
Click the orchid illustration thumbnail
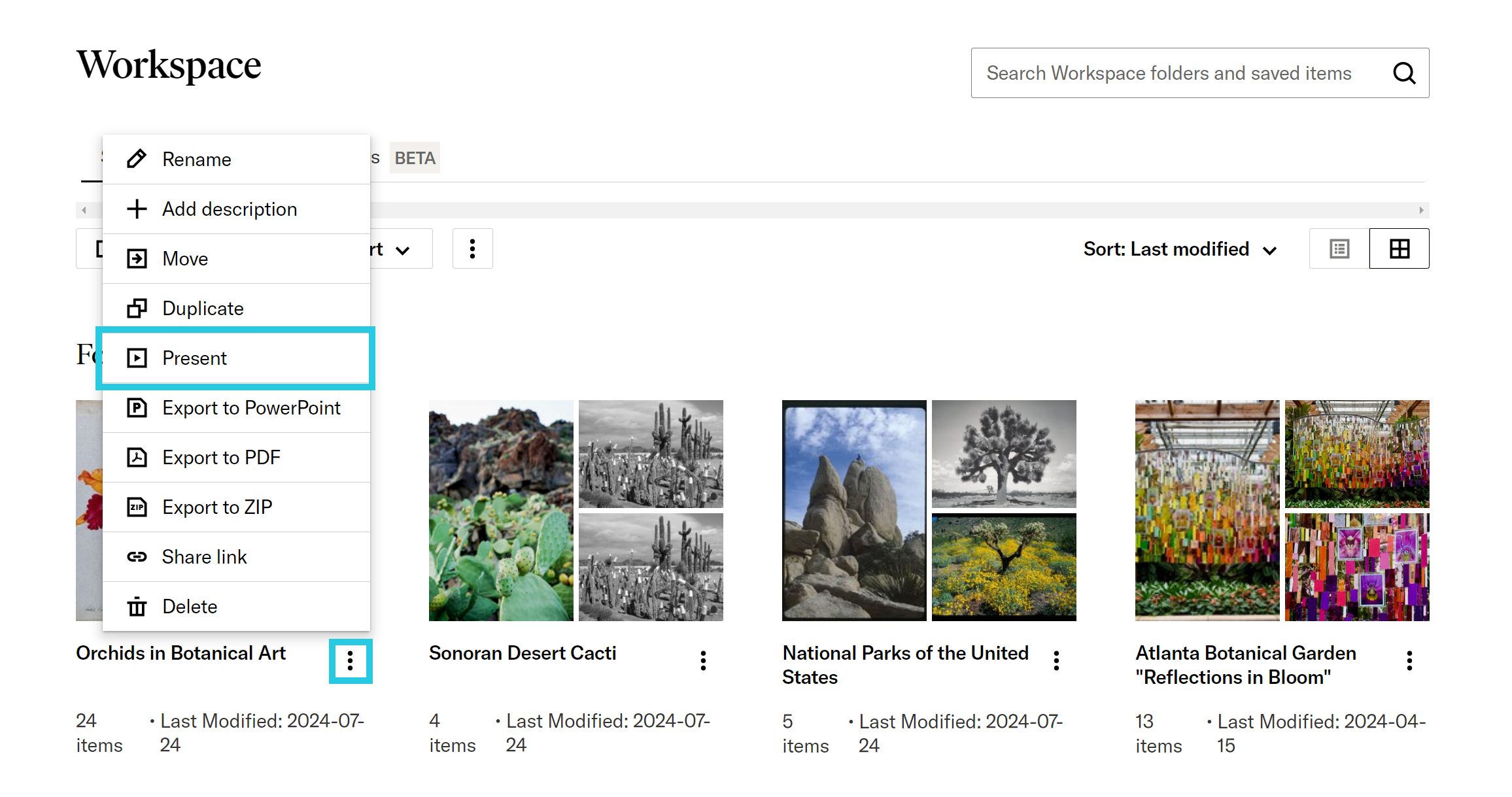(89, 511)
